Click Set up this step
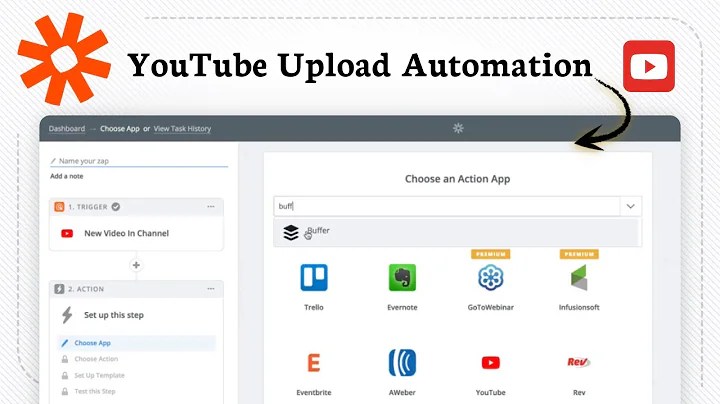The width and height of the screenshot is (720, 404). (114, 315)
